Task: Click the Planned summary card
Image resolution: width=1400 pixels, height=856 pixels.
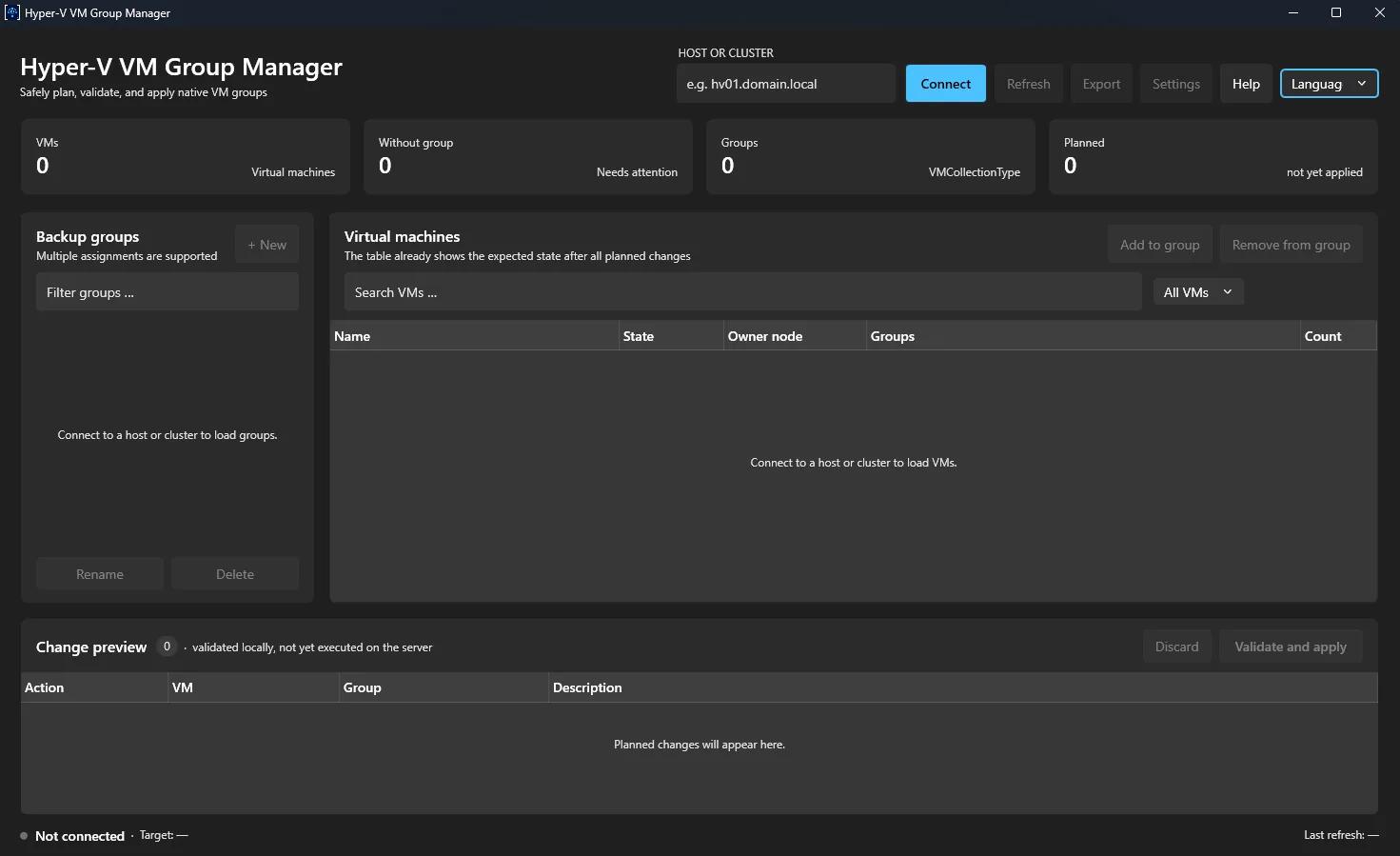Action: point(1213,157)
